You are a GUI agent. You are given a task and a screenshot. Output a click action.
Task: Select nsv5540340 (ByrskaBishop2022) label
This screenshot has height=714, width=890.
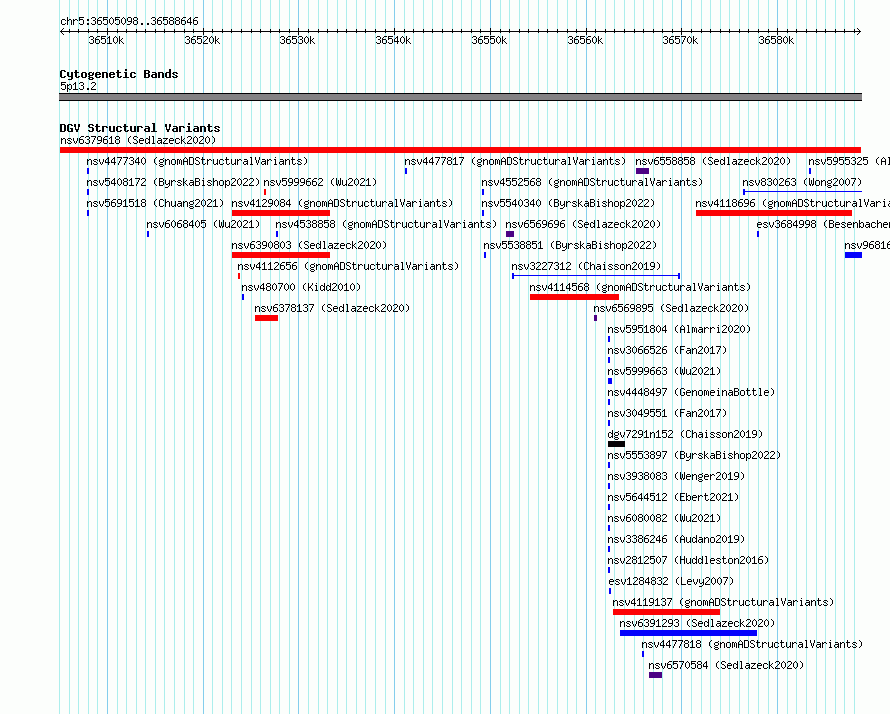[568, 203]
